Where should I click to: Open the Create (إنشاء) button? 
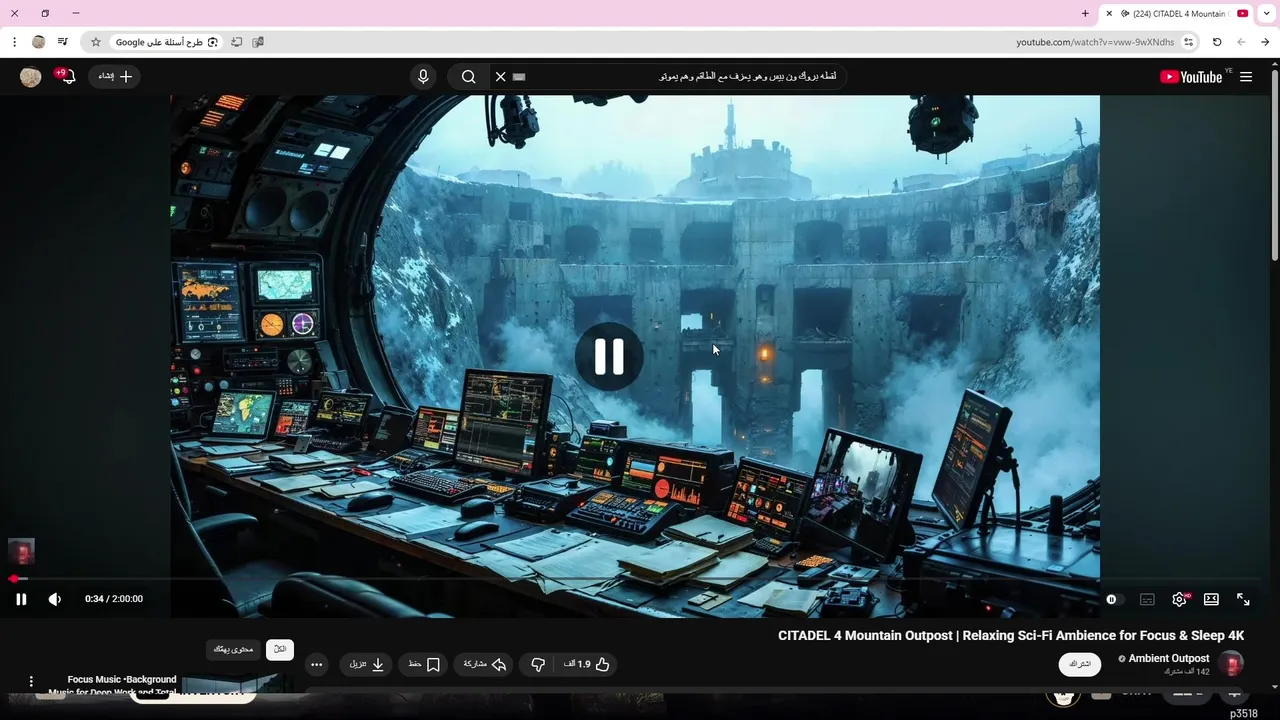116,77
